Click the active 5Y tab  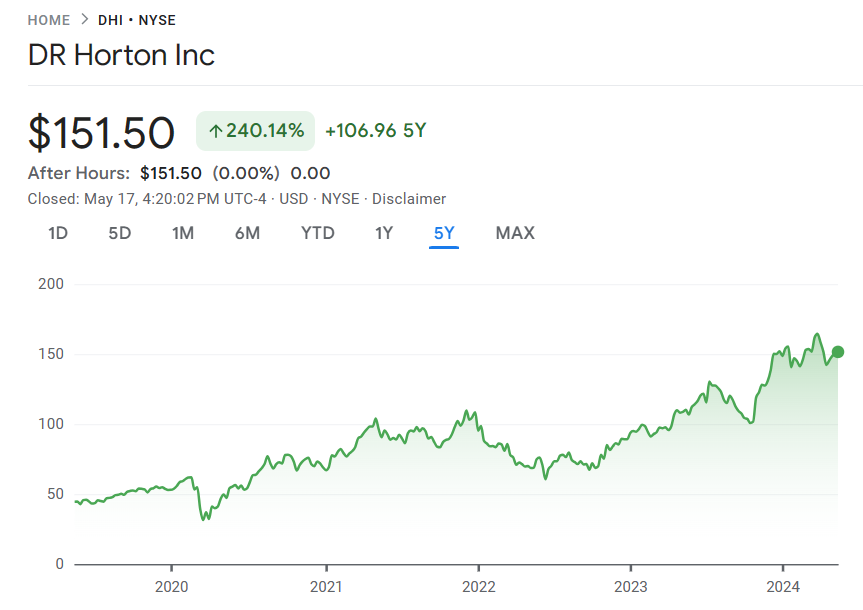tap(444, 233)
